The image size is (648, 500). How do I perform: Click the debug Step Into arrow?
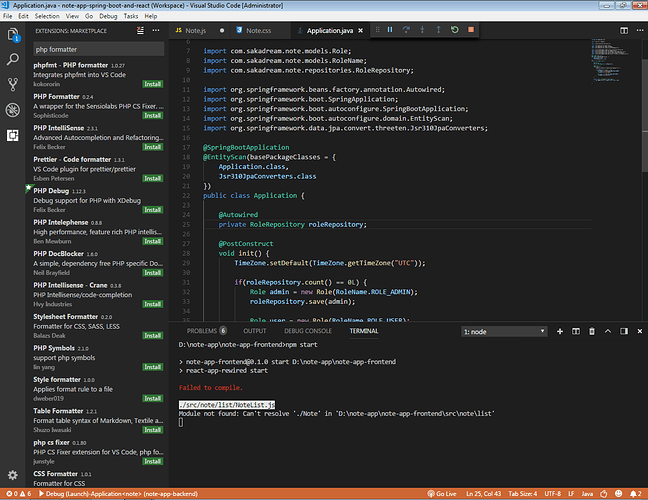(x=422, y=30)
